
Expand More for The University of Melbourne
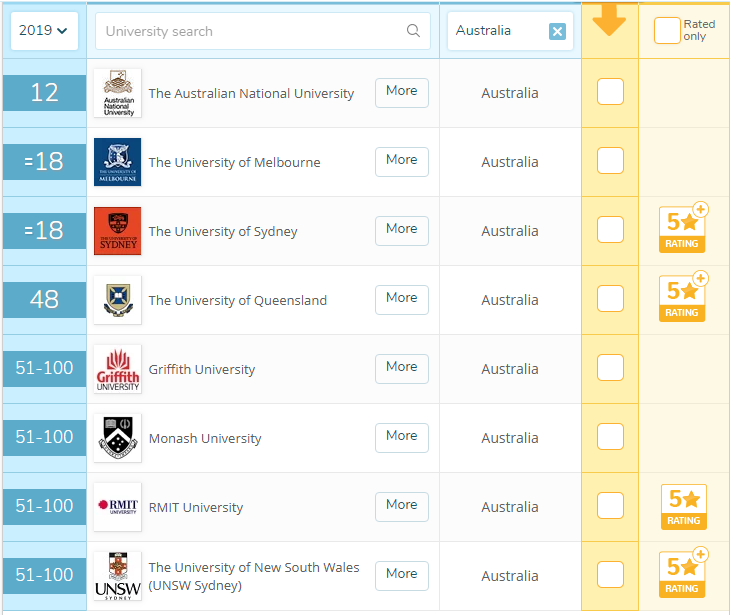click(402, 161)
